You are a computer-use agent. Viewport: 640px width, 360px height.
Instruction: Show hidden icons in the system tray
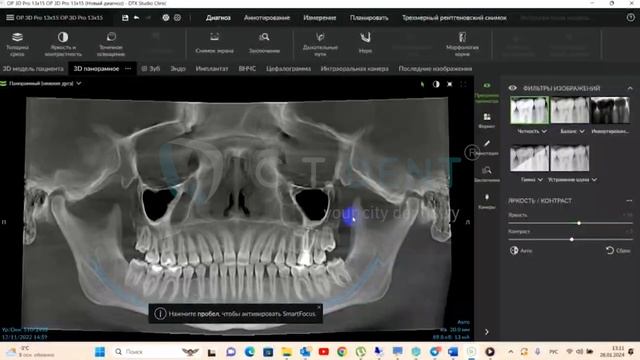coord(511,351)
